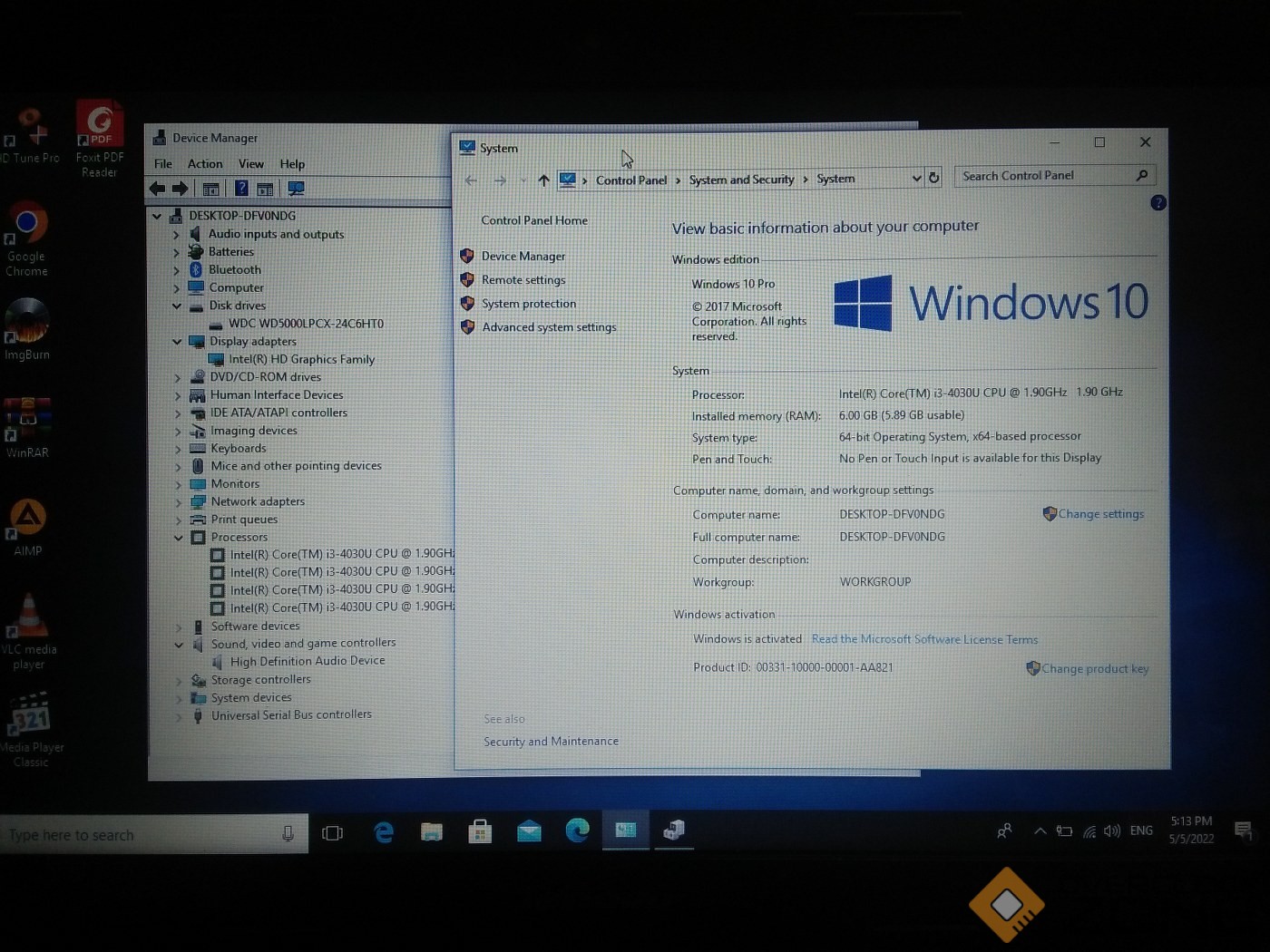
Task: Open WinRAR desktop icon
Action: 27,427
